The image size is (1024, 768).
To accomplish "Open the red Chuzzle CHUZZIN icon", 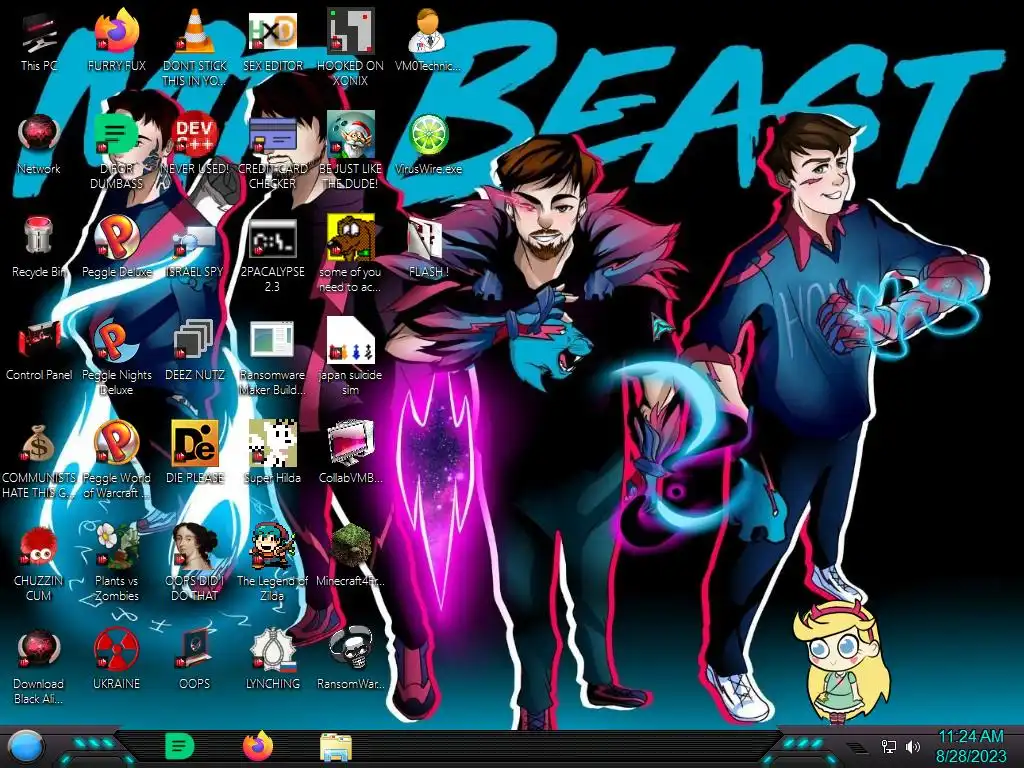I will point(39,547).
